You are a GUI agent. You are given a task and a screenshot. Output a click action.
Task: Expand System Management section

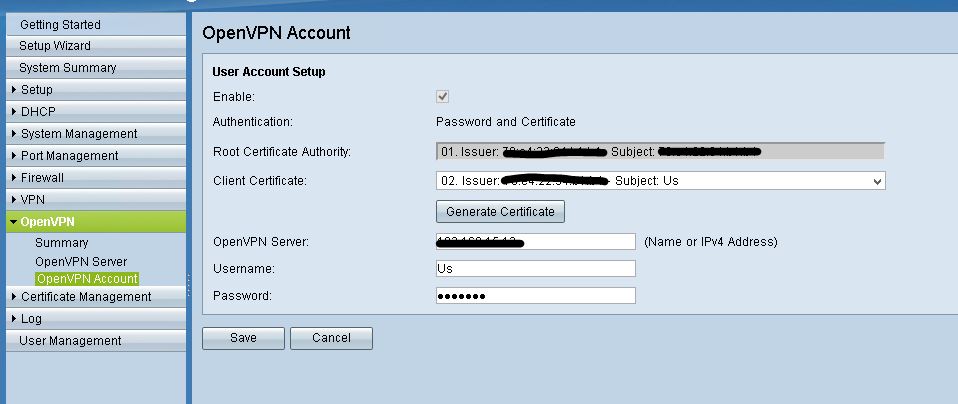click(96, 134)
